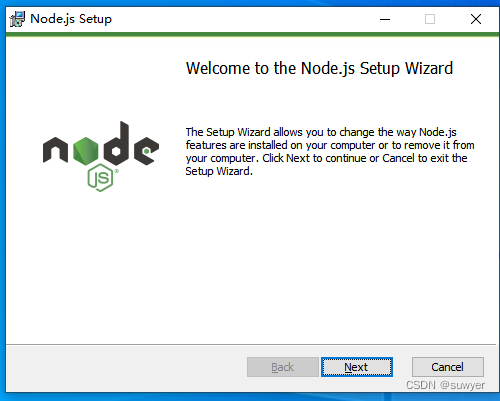
Task: Click the green stripe under title bar
Action: pyautogui.click(x=252, y=34)
